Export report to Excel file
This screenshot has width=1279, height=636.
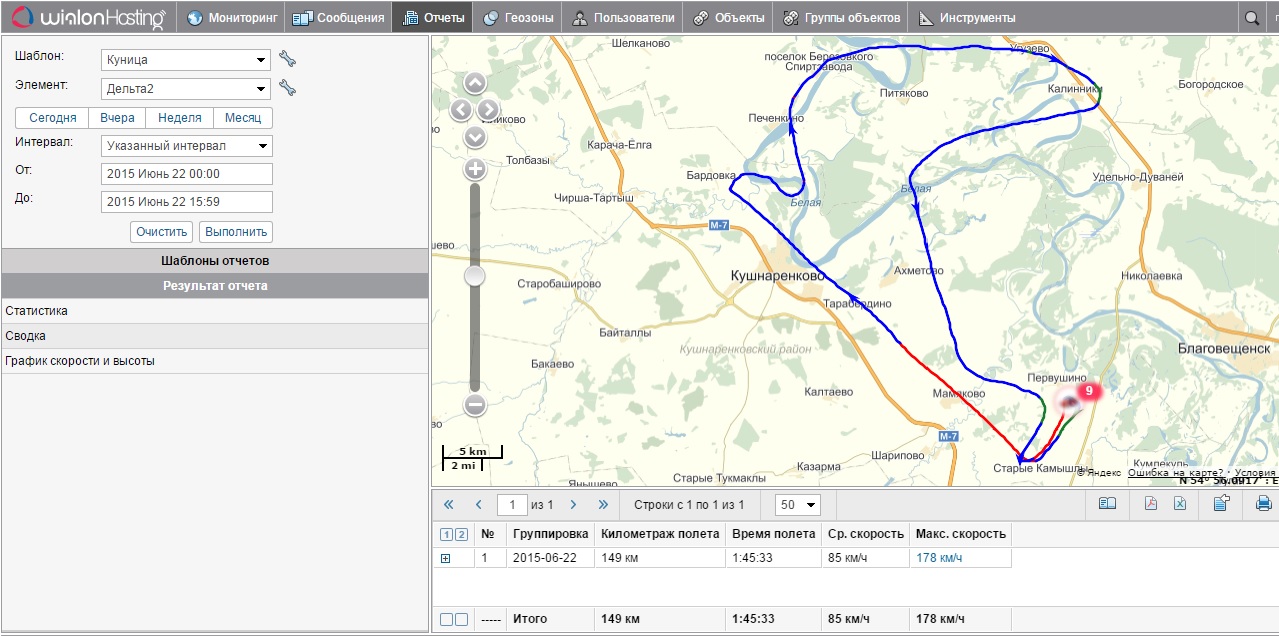[x=1179, y=504]
